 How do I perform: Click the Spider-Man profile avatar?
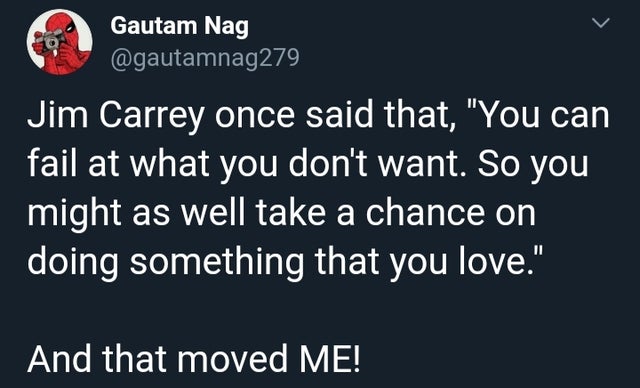pyautogui.click(x=60, y=42)
